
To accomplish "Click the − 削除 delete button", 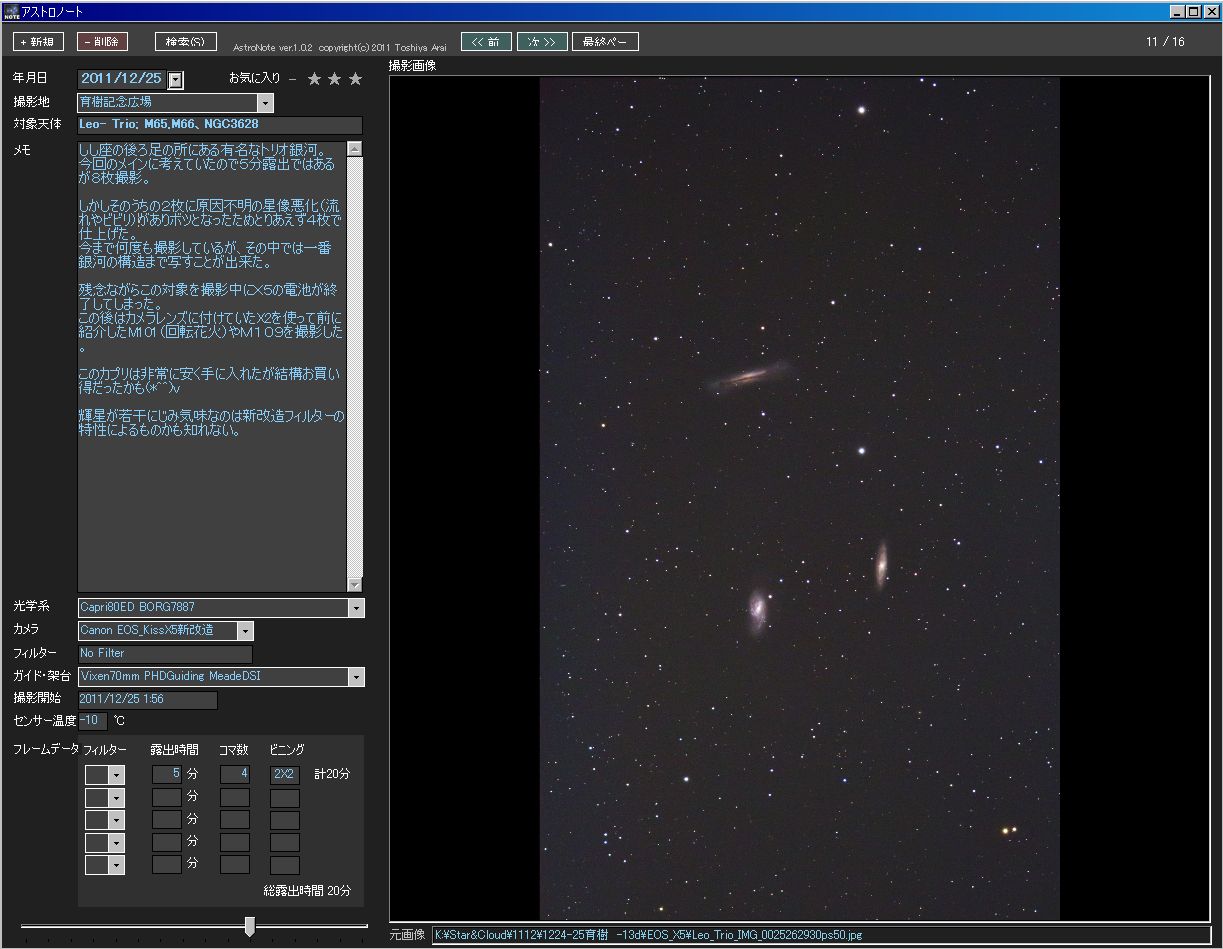I will (x=102, y=42).
